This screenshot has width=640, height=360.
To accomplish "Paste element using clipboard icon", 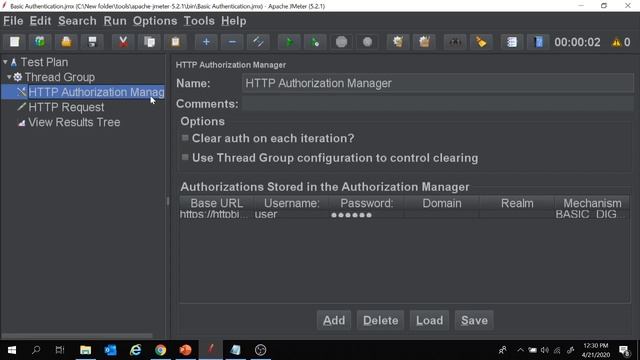I will 176,42.
